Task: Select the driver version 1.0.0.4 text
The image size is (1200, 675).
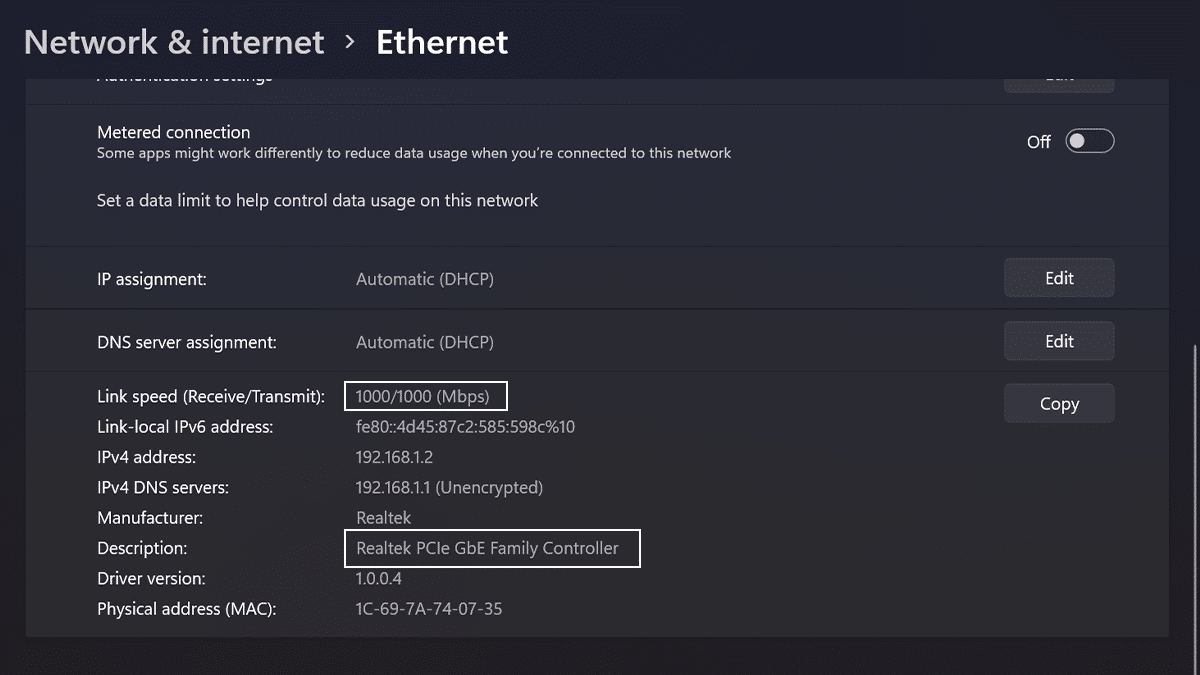Action: (x=379, y=579)
